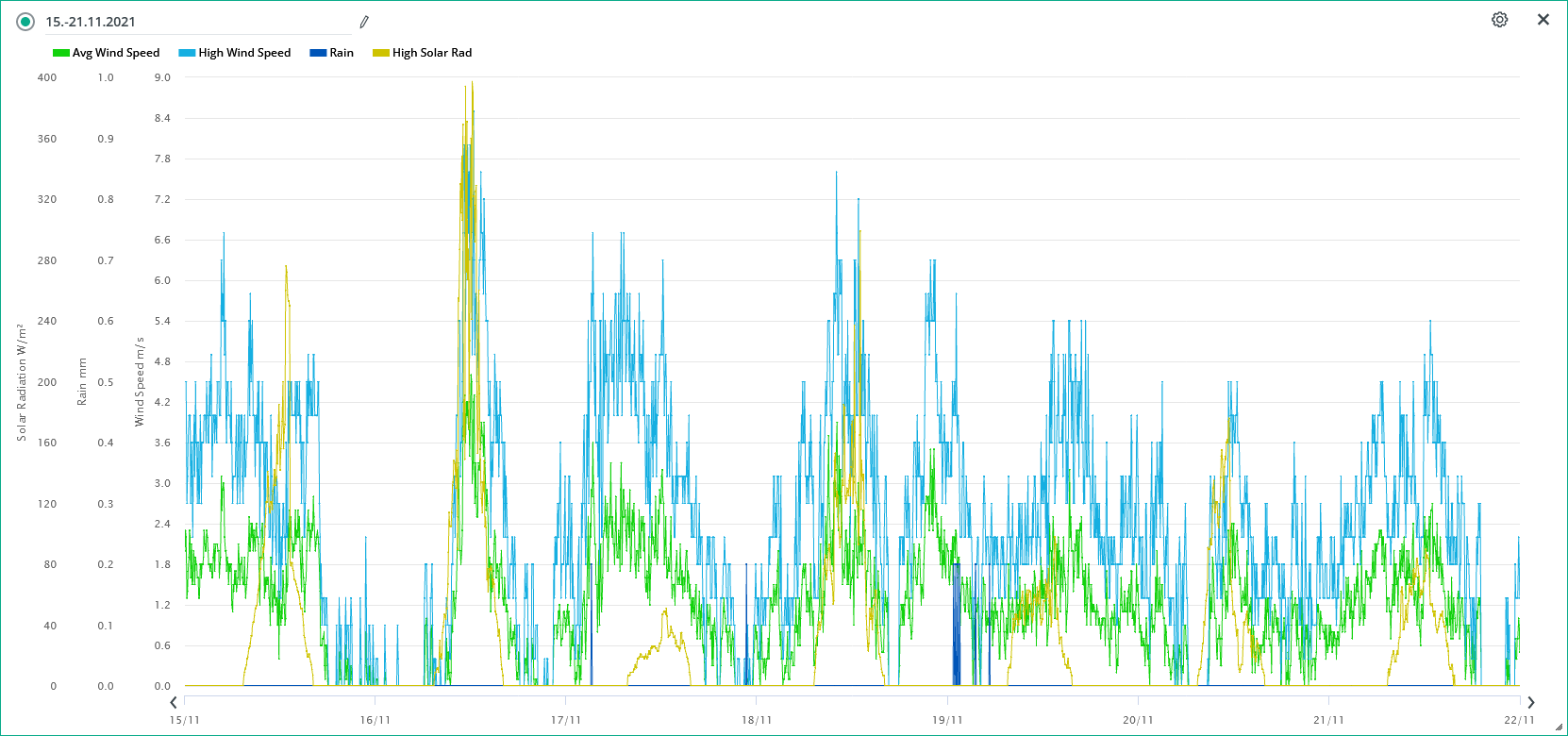
Task: Click the tallest yellow solar radiation peak
Action: (472, 85)
